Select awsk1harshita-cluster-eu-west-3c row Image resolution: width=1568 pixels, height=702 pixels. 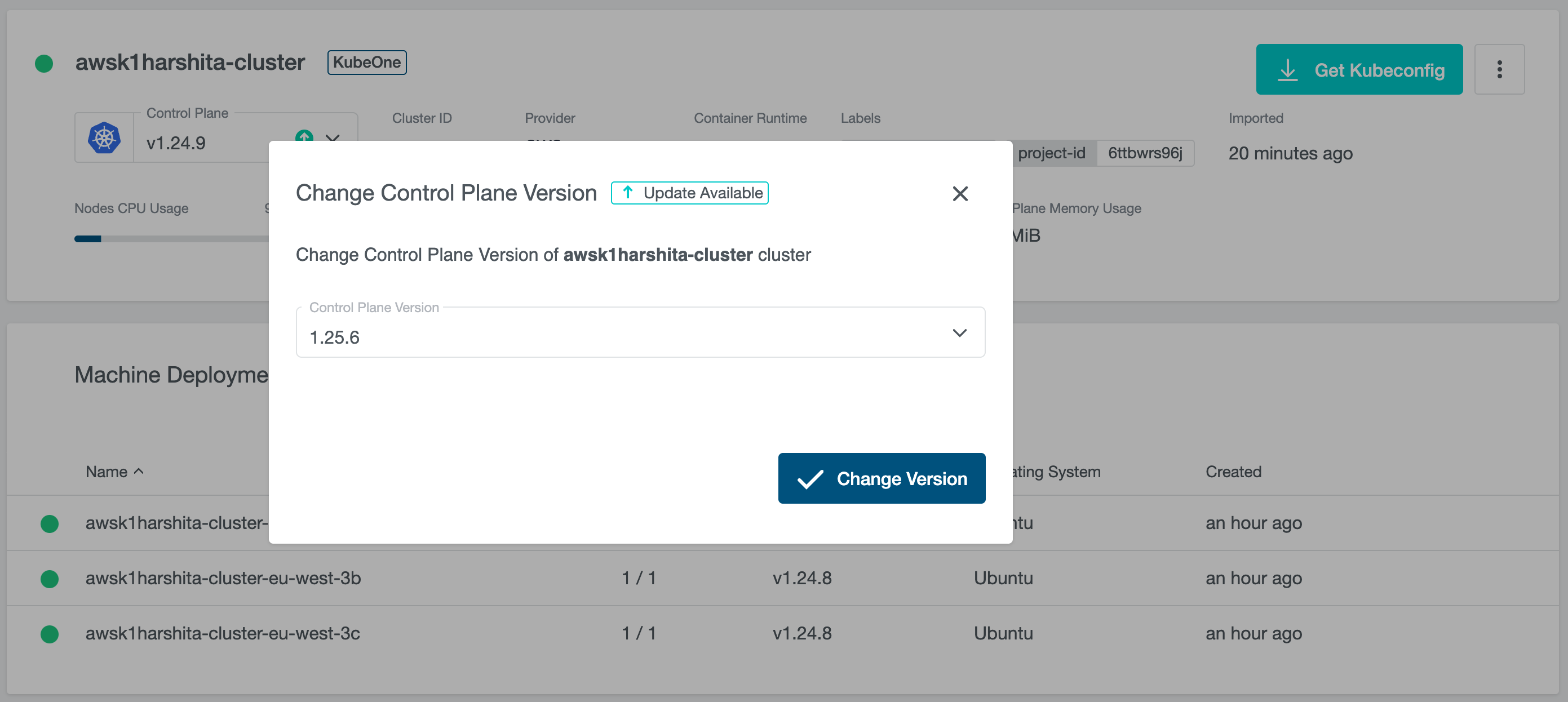223,633
